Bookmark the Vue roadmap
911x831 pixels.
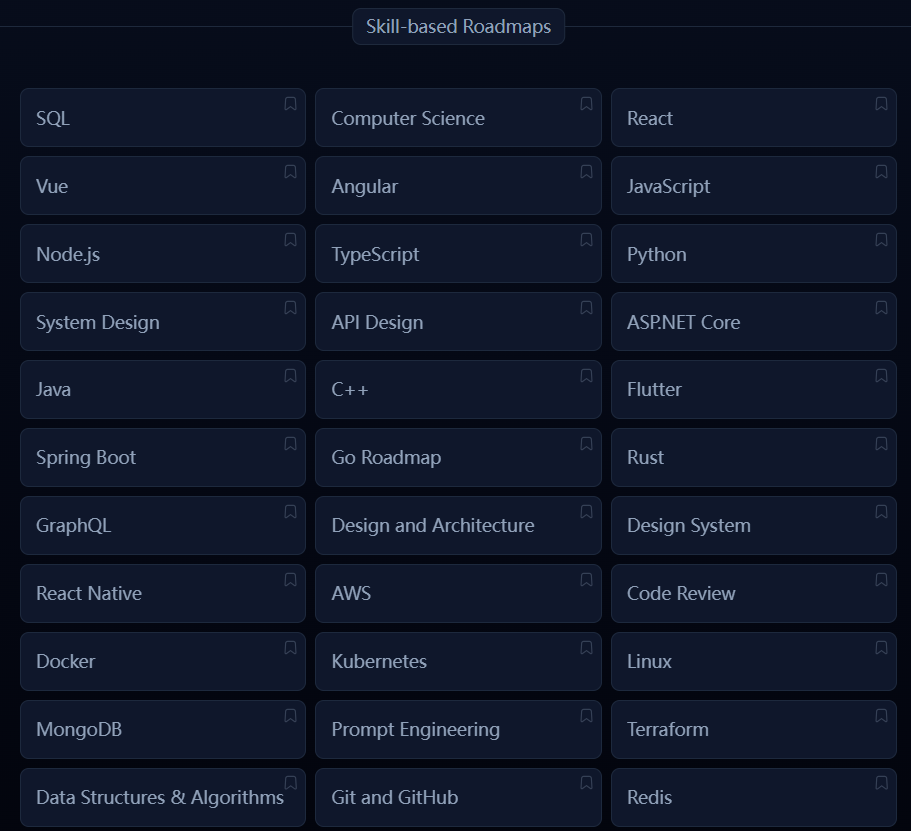click(290, 171)
